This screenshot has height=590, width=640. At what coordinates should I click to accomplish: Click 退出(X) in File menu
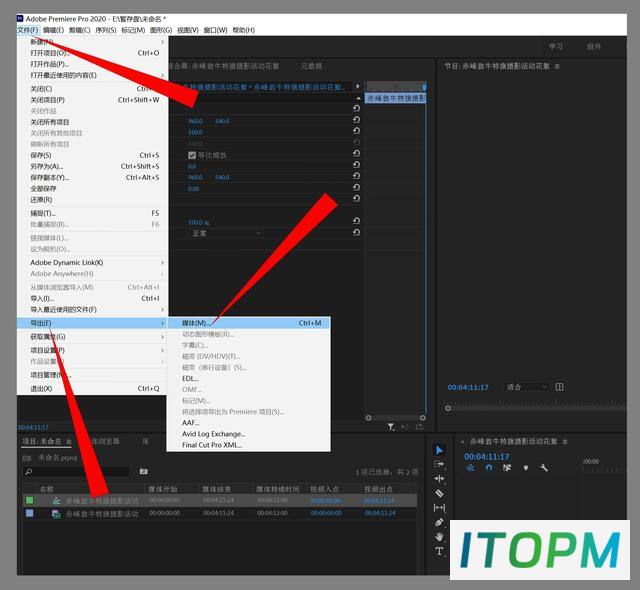(x=92, y=389)
